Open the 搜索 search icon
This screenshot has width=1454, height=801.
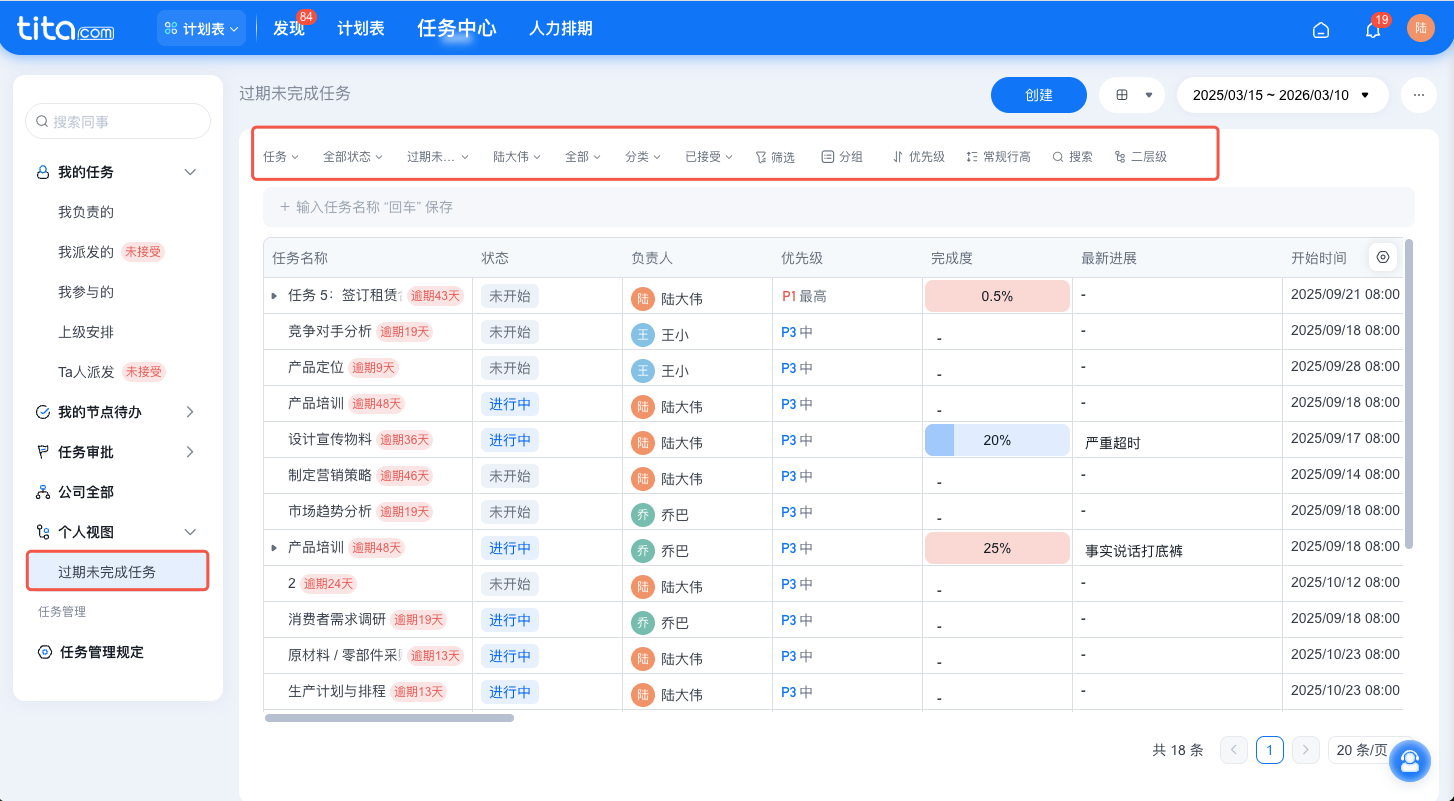[1071, 156]
